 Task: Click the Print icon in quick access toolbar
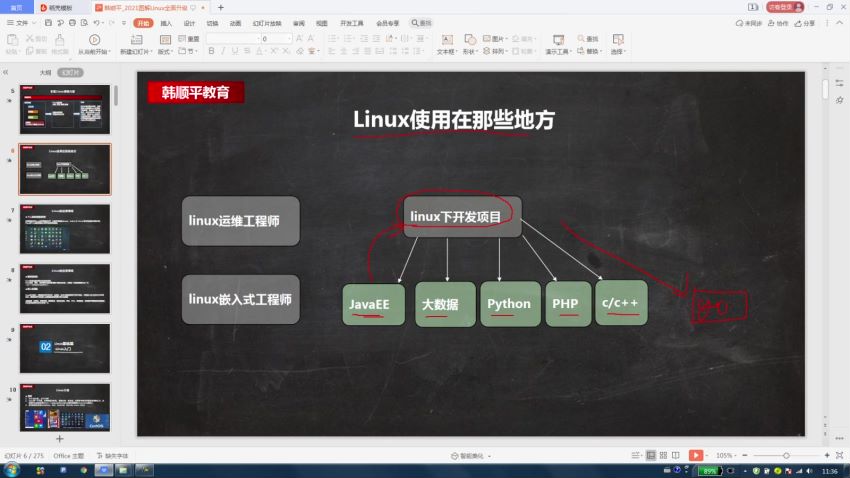coord(72,23)
